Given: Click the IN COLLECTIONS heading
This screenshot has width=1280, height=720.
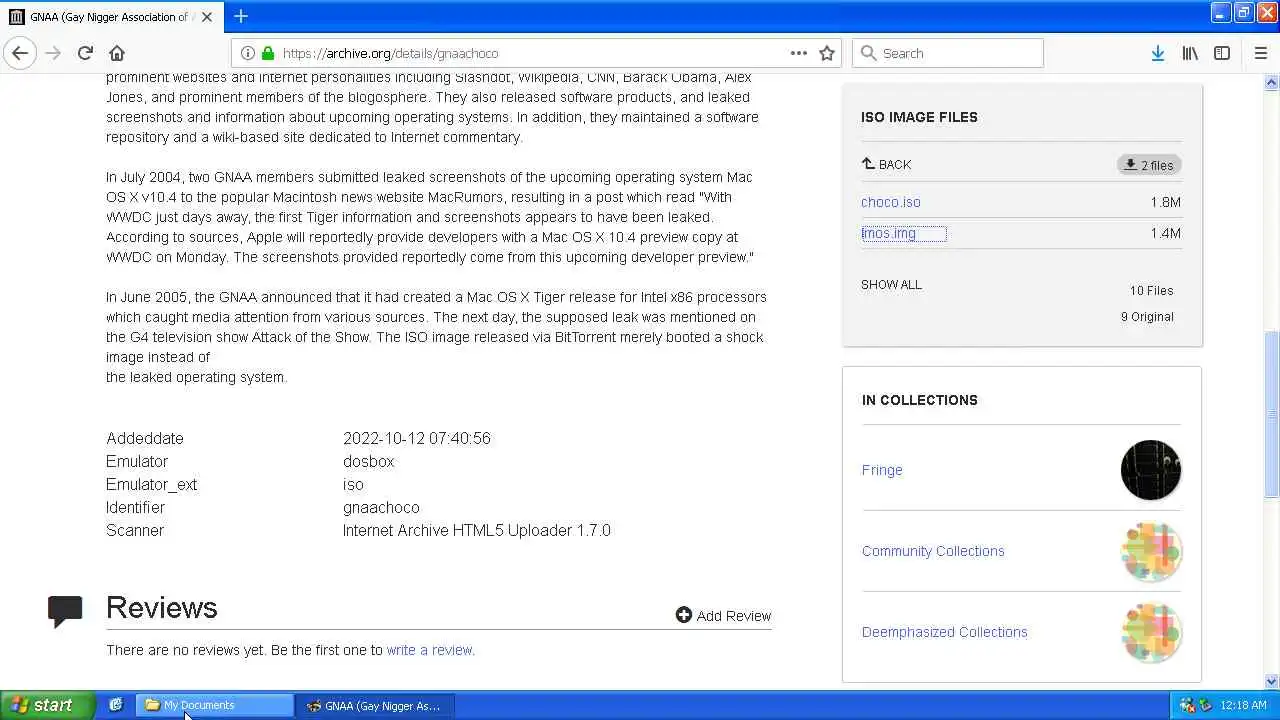Looking at the screenshot, I should (x=920, y=400).
